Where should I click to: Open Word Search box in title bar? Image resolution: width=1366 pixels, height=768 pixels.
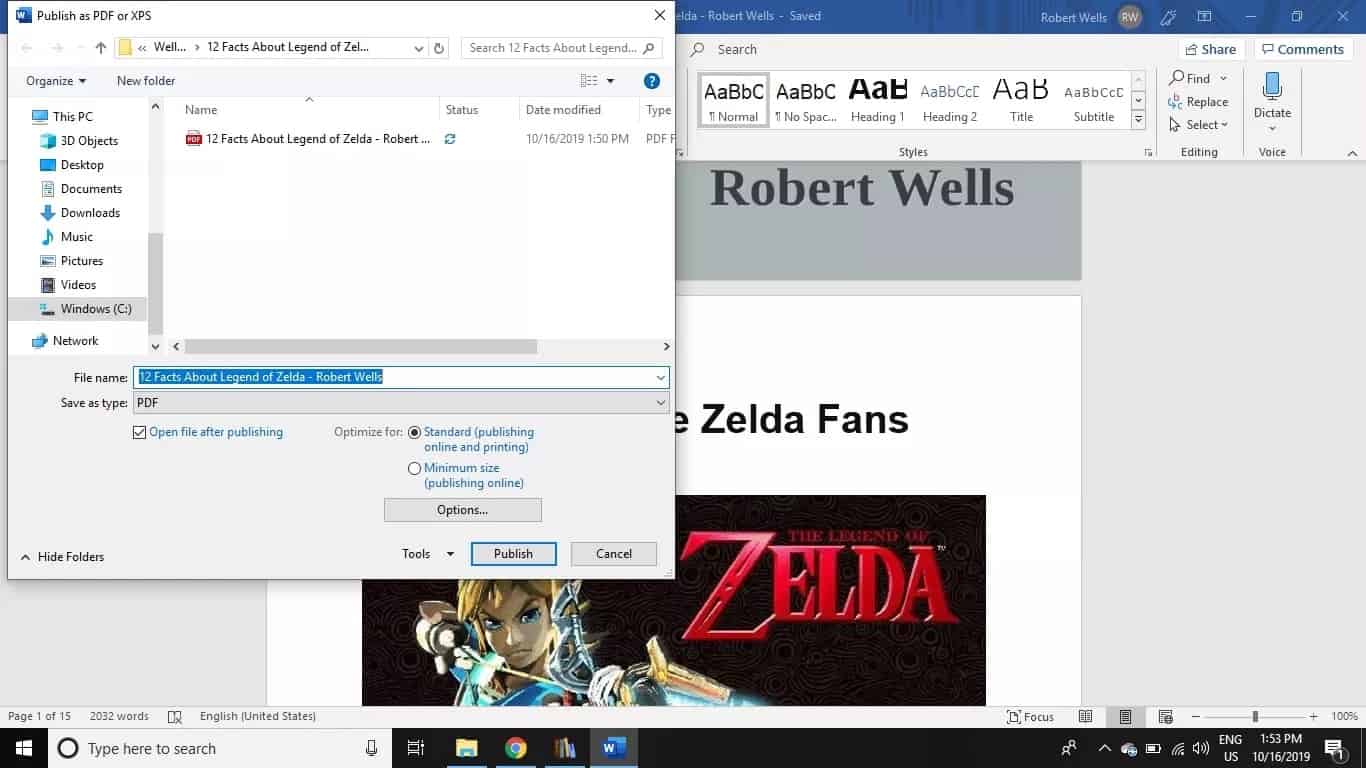(x=737, y=49)
